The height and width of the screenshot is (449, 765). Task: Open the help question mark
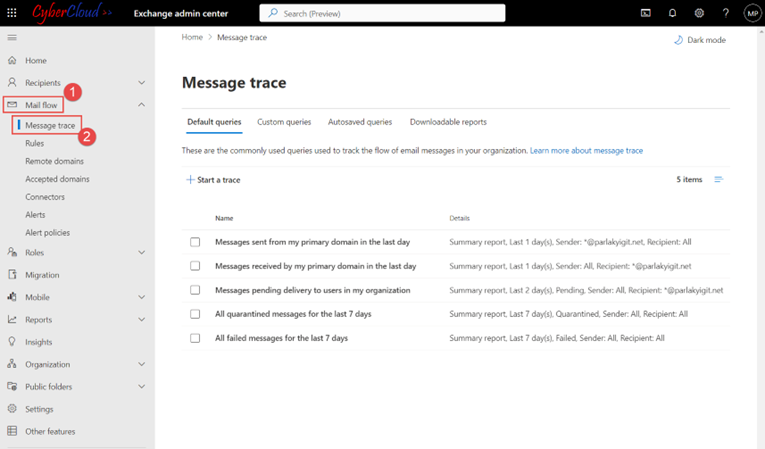tap(726, 13)
